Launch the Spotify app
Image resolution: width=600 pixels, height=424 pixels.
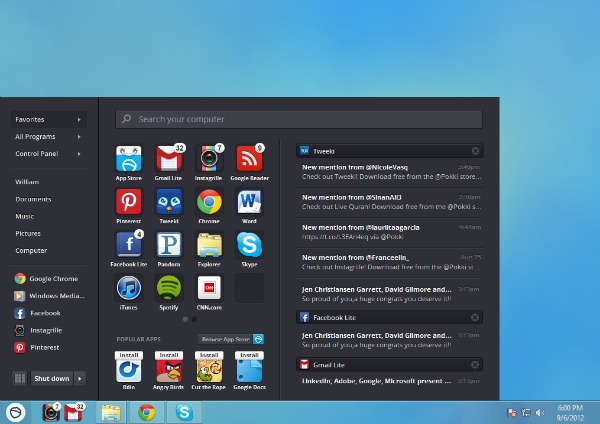click(169, 288)
